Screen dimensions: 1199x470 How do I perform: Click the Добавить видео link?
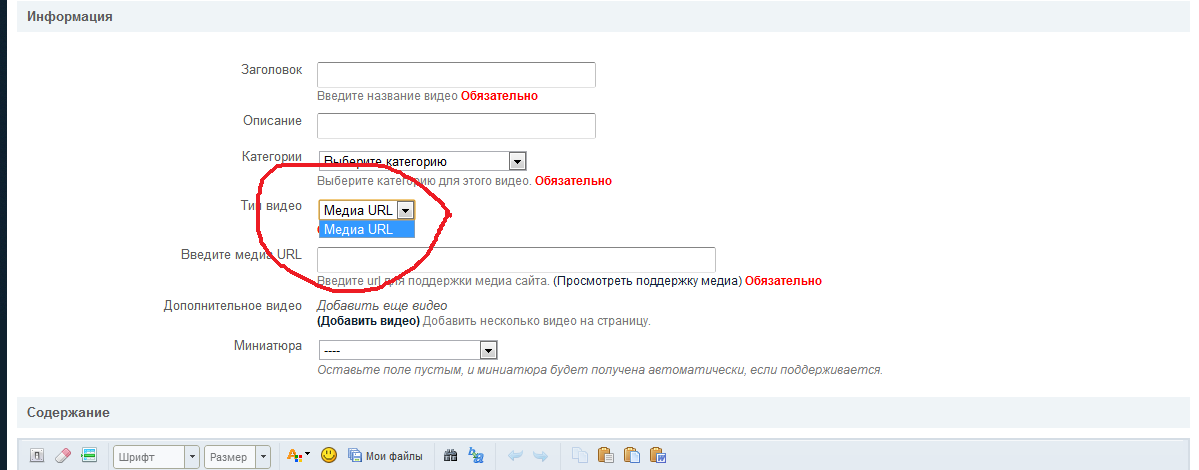(x=368, y=321)
